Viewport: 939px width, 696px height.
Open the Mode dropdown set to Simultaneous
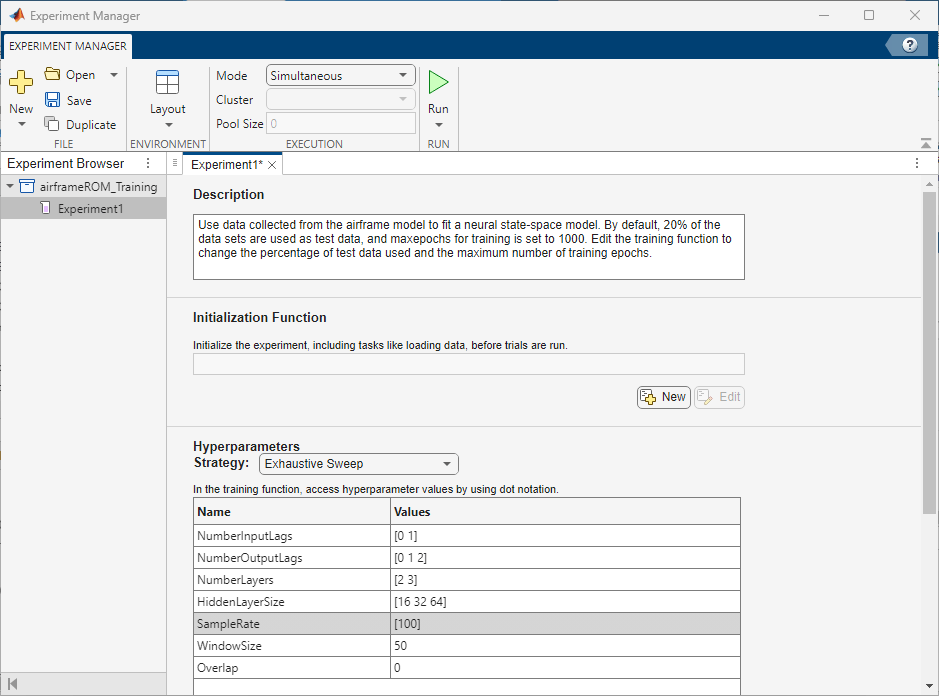point(340,75)
